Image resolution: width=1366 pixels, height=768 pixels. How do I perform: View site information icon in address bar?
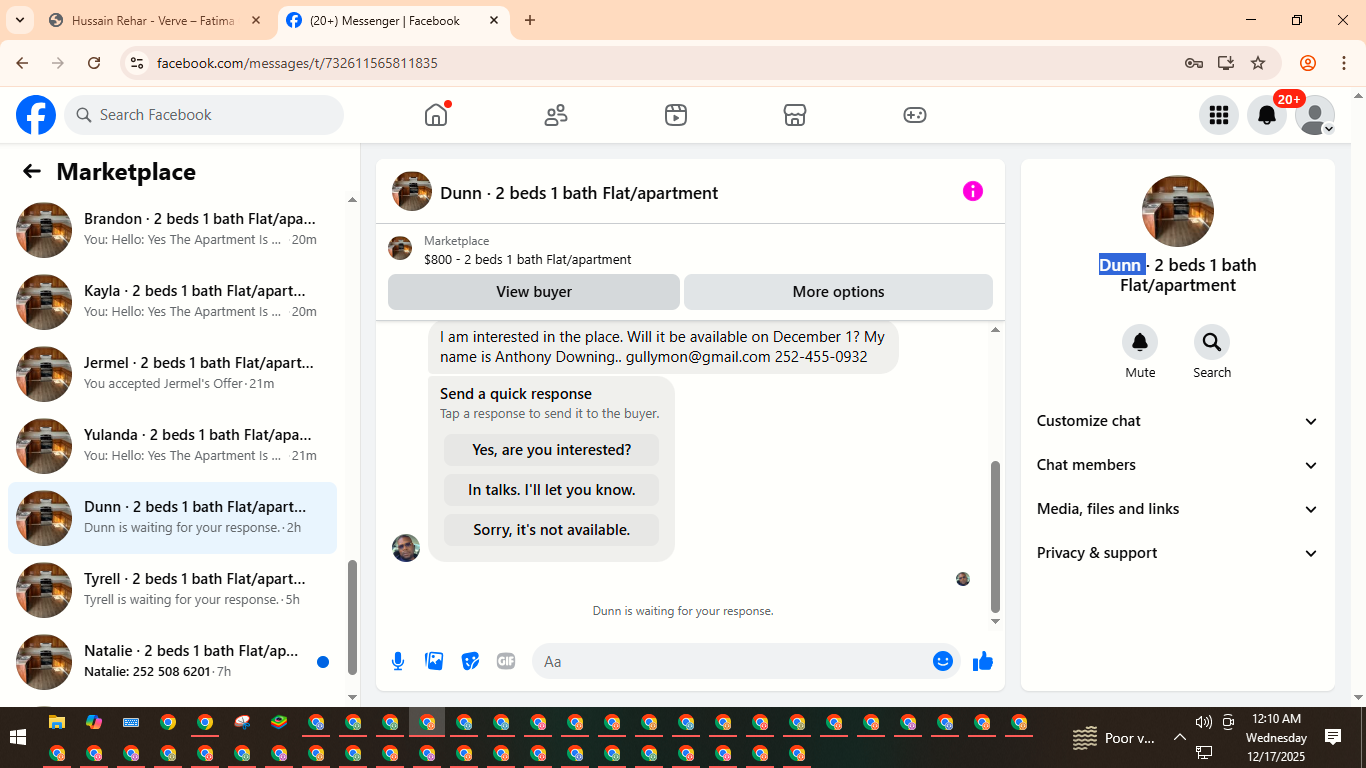pos(138,63)
